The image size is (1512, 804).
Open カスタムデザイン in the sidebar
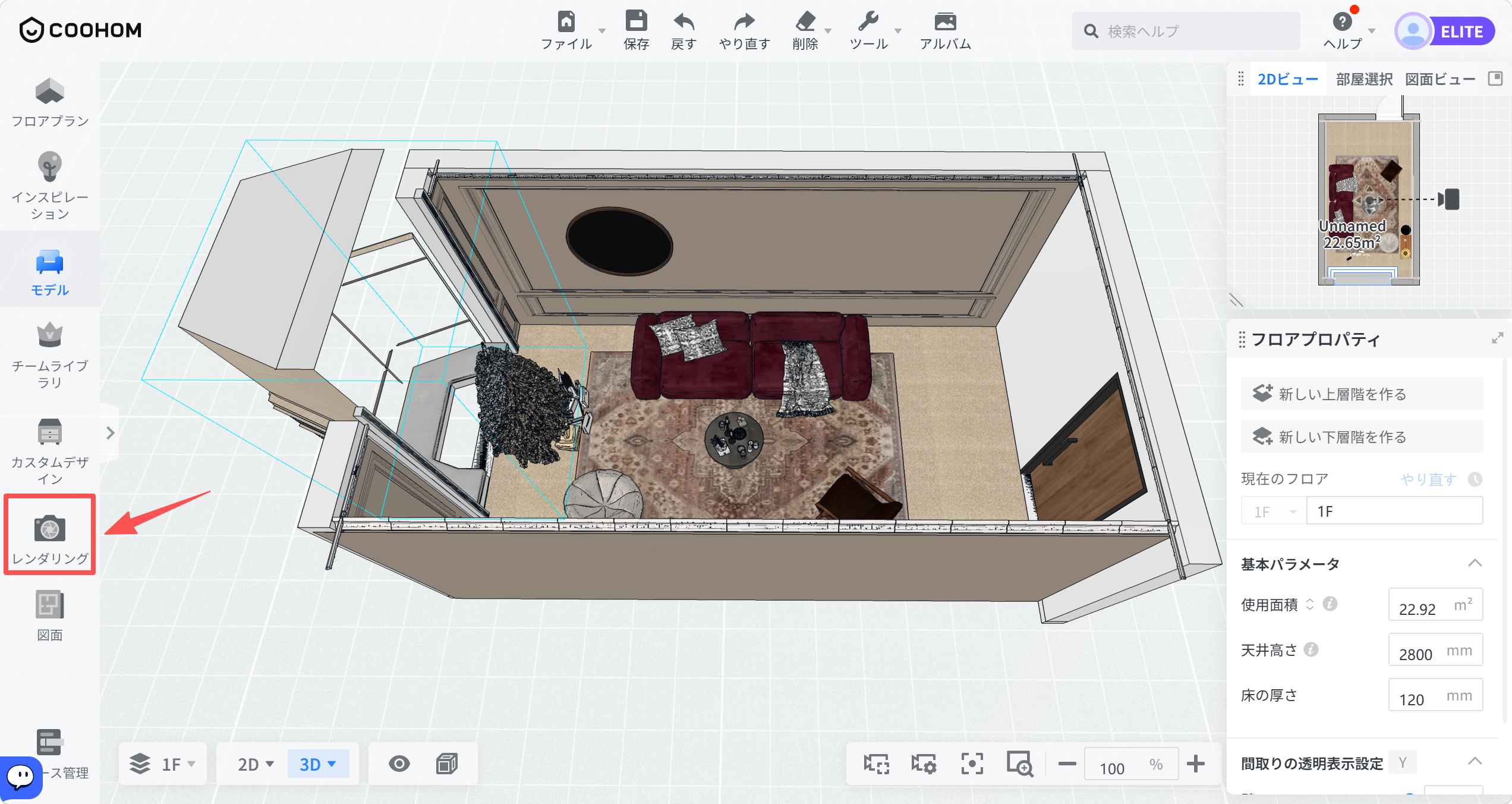(x=50, y=452)
